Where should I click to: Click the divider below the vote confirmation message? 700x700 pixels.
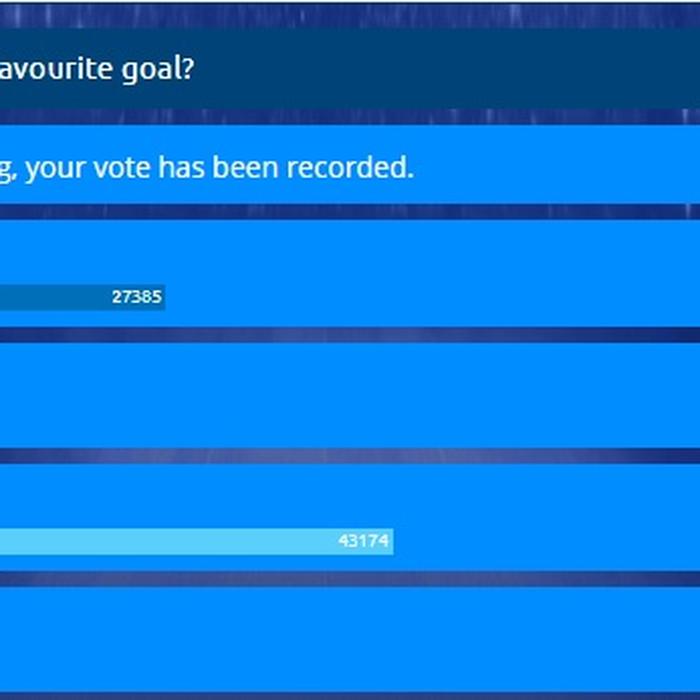click(350, 211)
